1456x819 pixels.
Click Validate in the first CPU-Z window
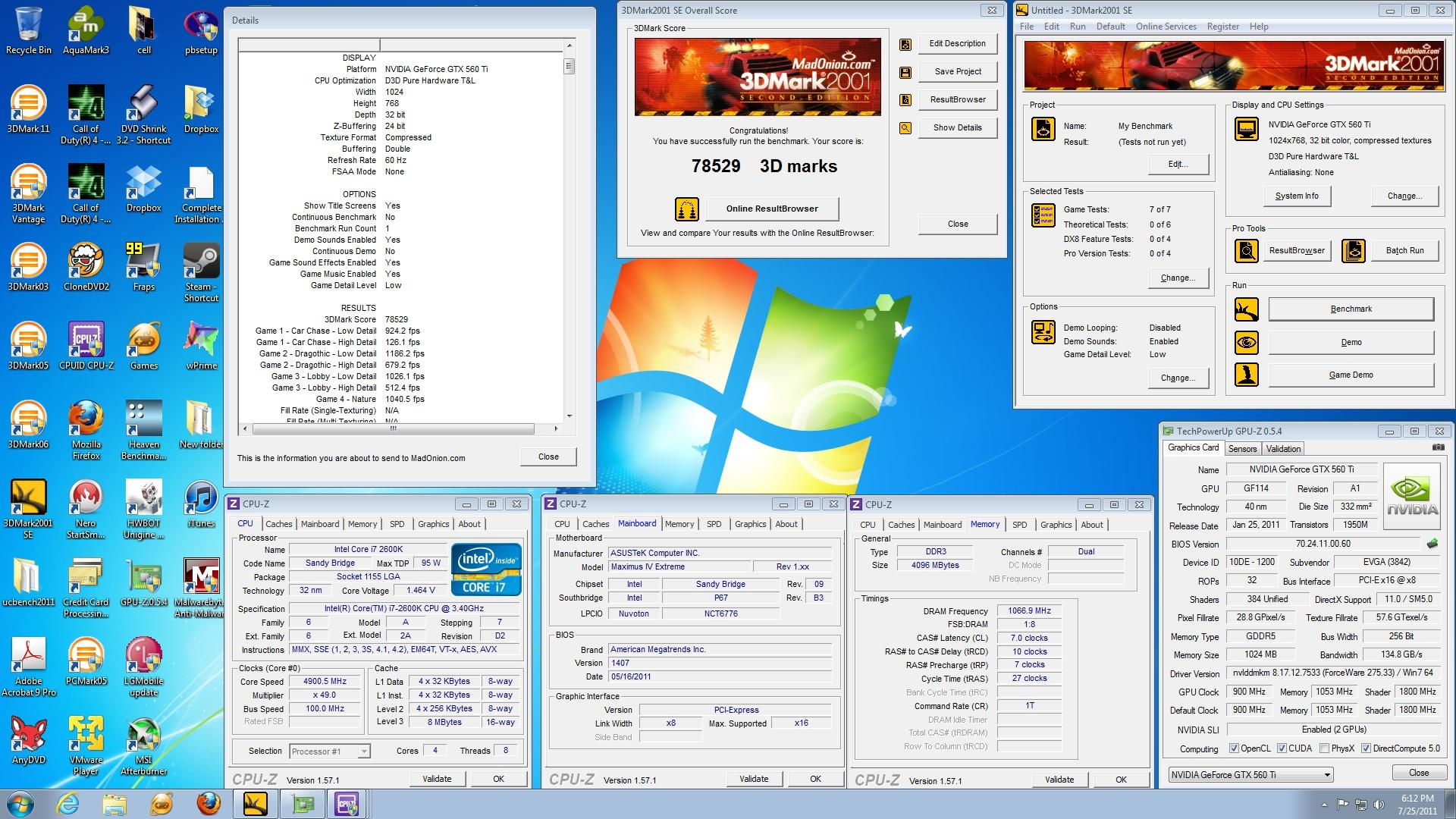point(437,779)
